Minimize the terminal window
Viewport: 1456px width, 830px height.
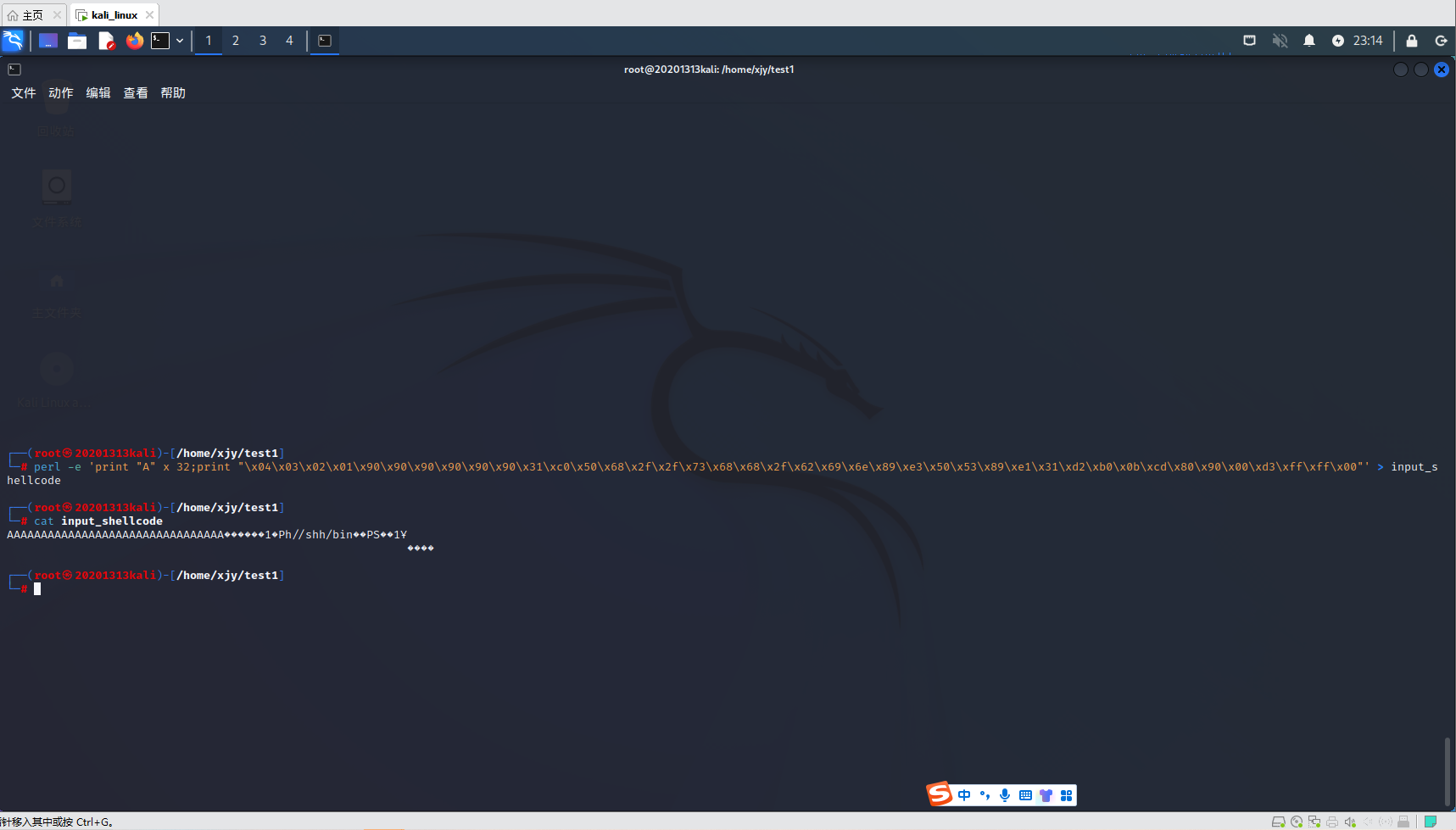tap(1401, 70)
